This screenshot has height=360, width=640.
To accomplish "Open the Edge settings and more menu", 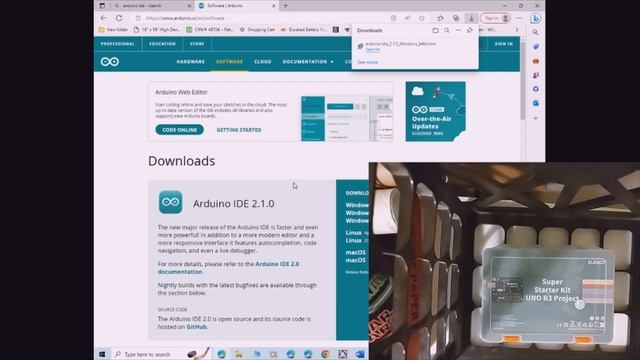I will [x=519, y=18].
